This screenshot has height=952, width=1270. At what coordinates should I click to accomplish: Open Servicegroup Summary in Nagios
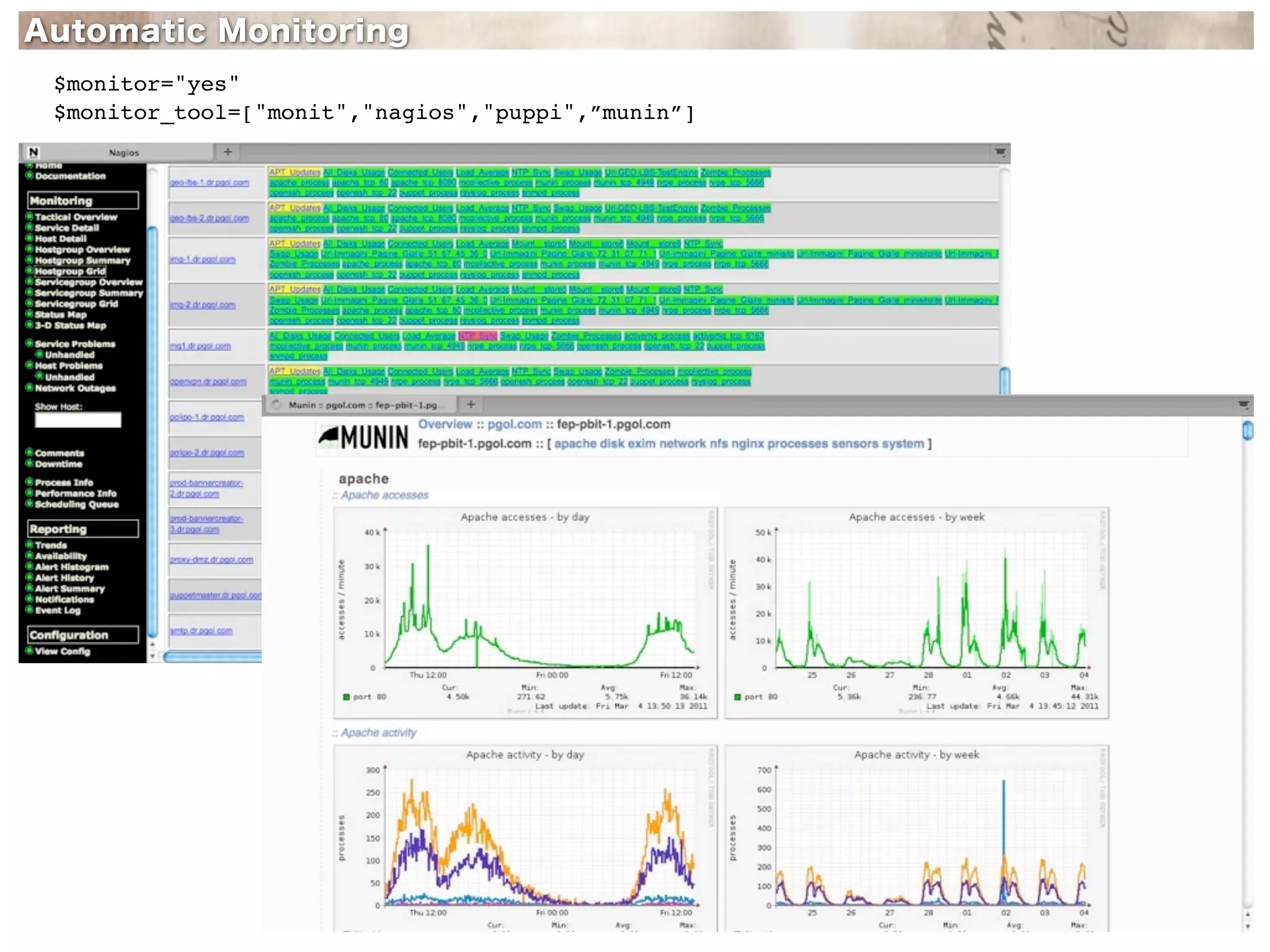point(89,293)
